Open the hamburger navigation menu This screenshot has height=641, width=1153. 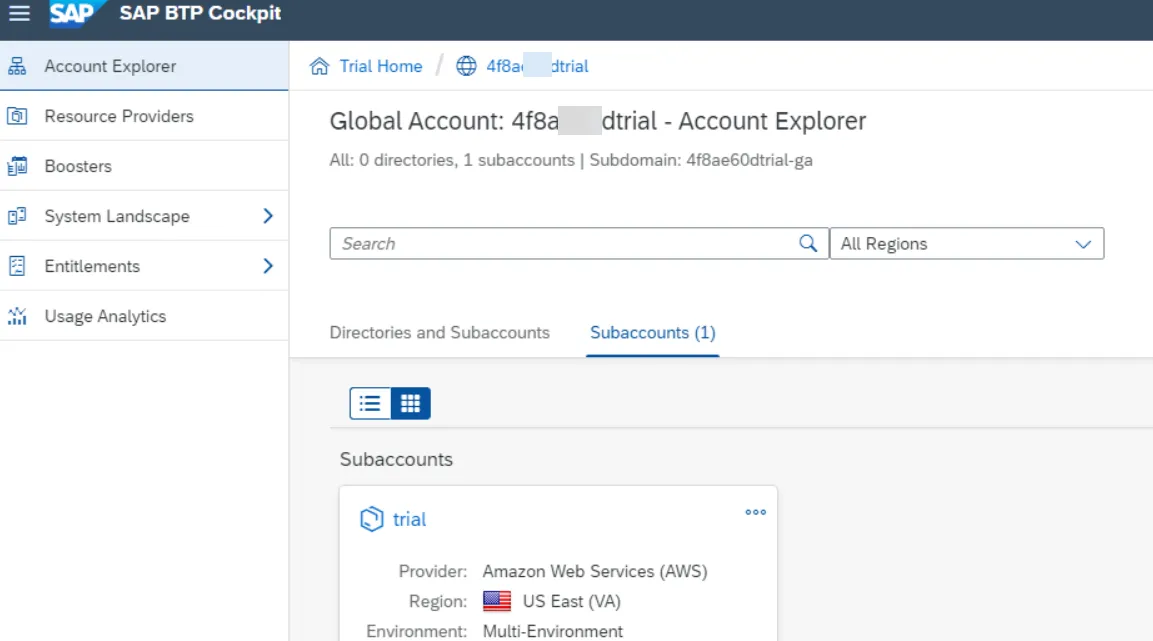coord(19,13)
